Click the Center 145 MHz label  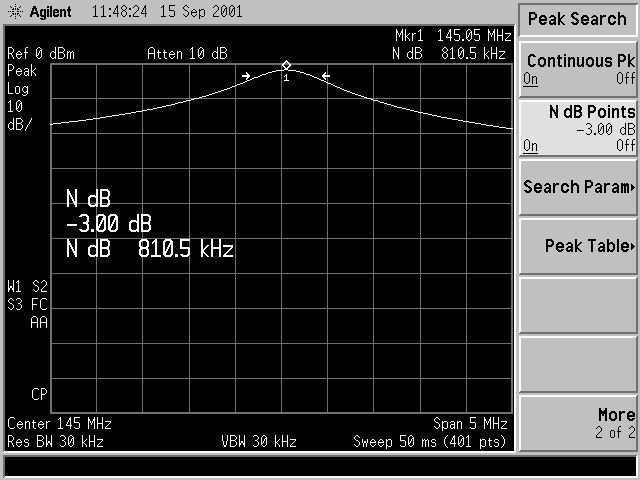coord(59,424)
